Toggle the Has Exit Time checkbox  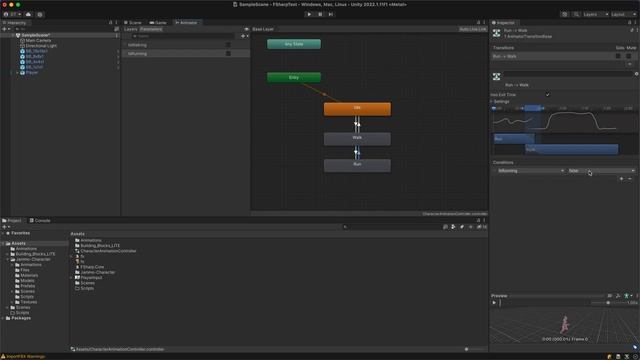pyautogui.click(x=547, y=95)
